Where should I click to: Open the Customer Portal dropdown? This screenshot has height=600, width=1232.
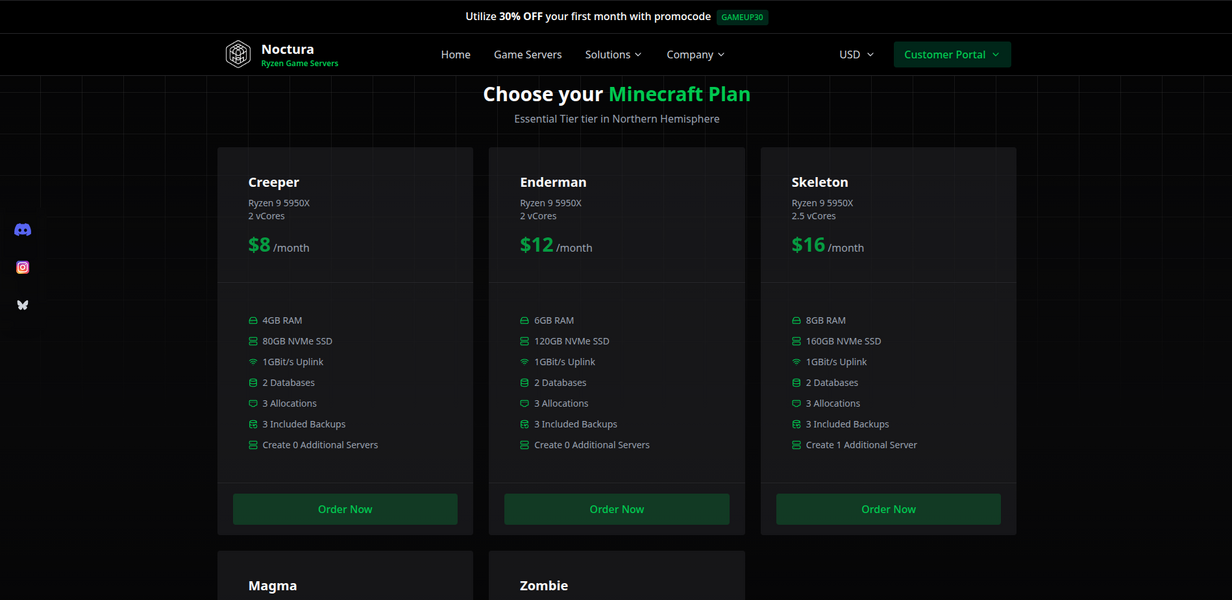pyautogui.click(x=952, y=55)
